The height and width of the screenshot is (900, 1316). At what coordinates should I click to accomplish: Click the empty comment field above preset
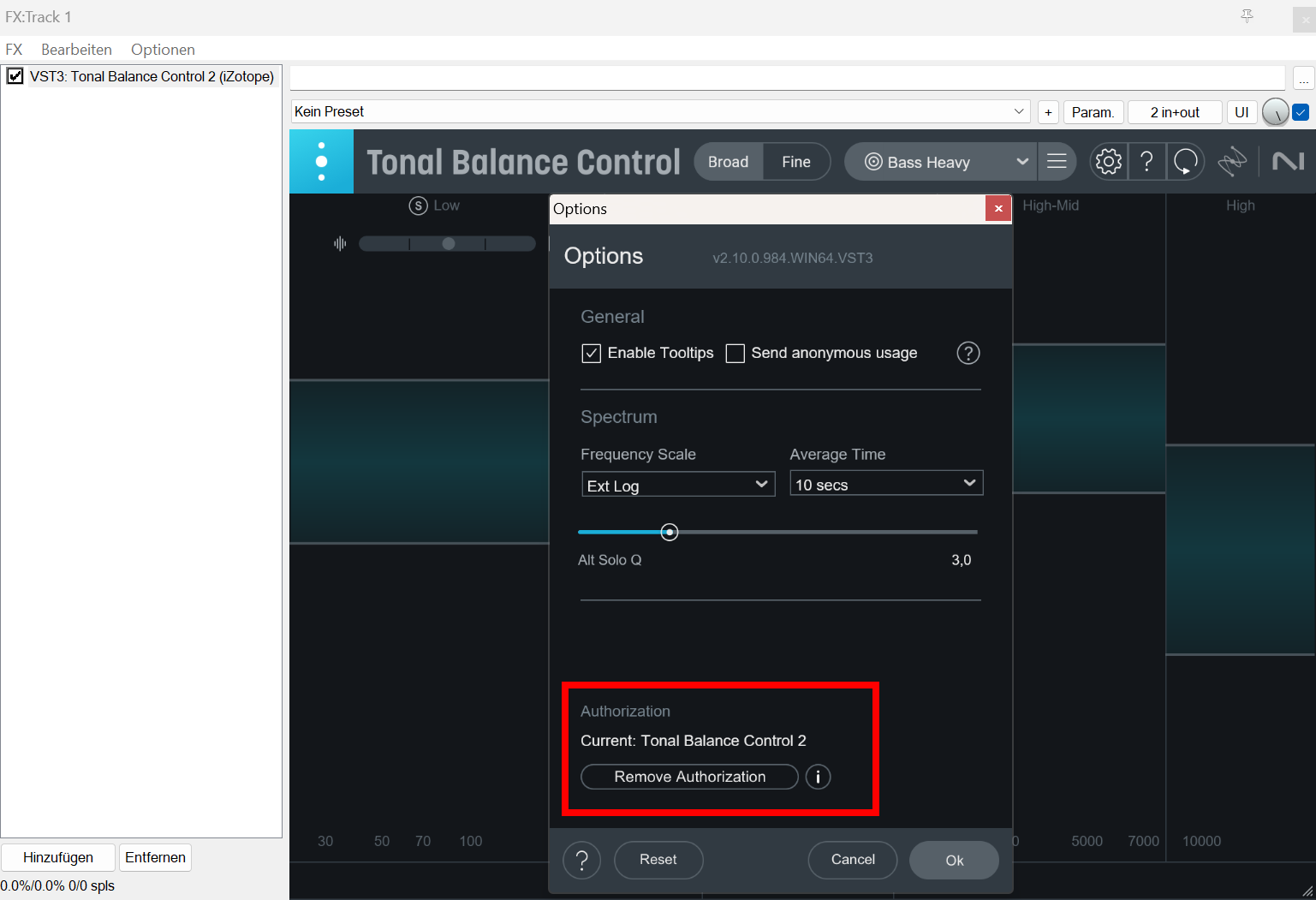point(788,78)
